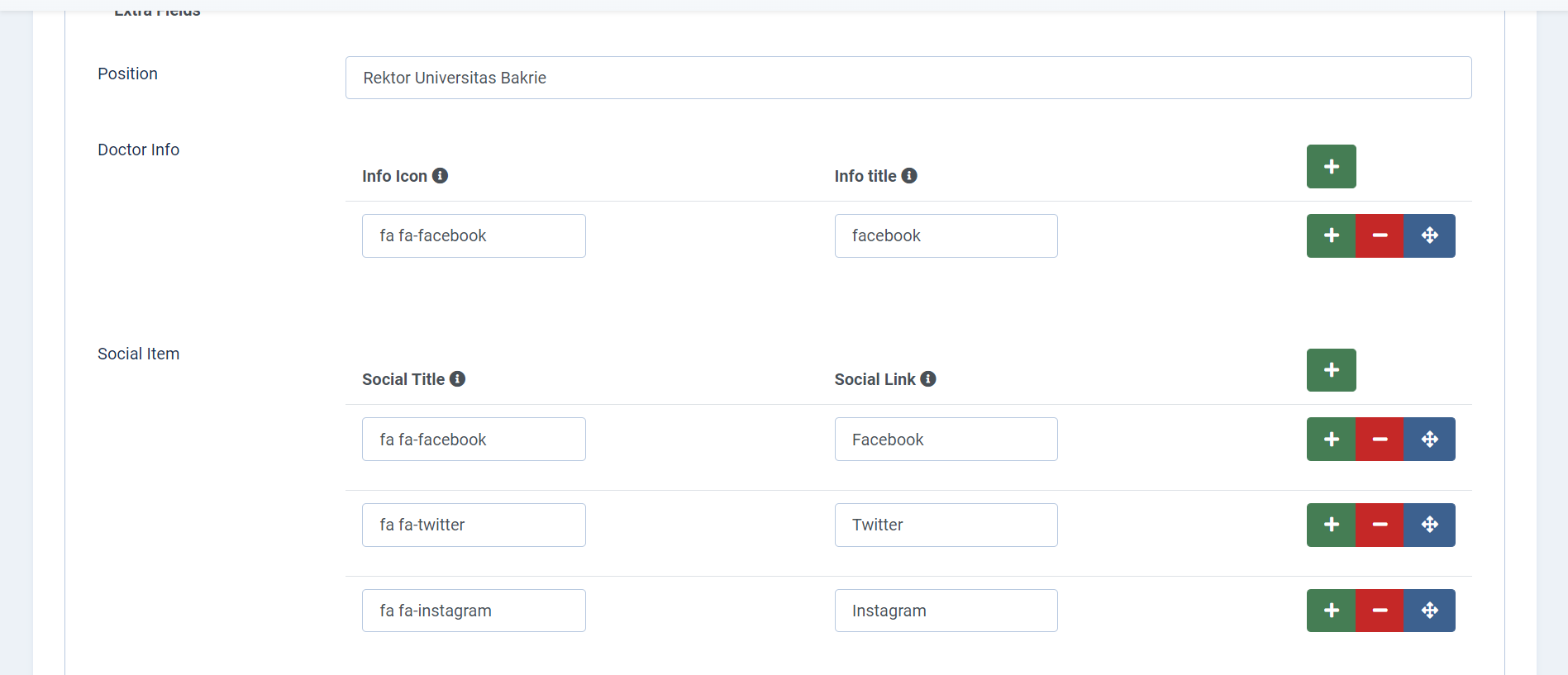The width and height of the screenshot is (1568, 675).
Task: Delete the Twitter social item row
Action: (1380, 525)
